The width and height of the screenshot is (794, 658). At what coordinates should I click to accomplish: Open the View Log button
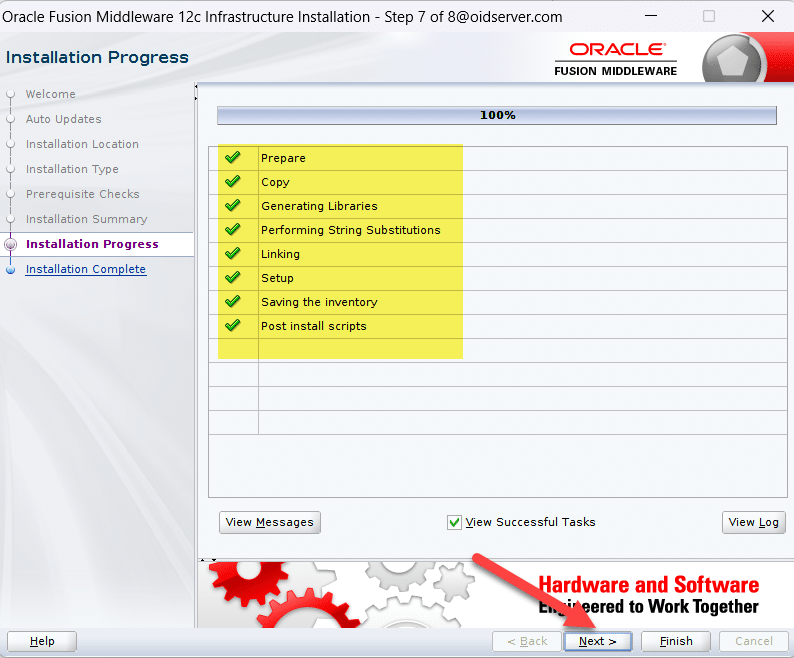[753, 522]
